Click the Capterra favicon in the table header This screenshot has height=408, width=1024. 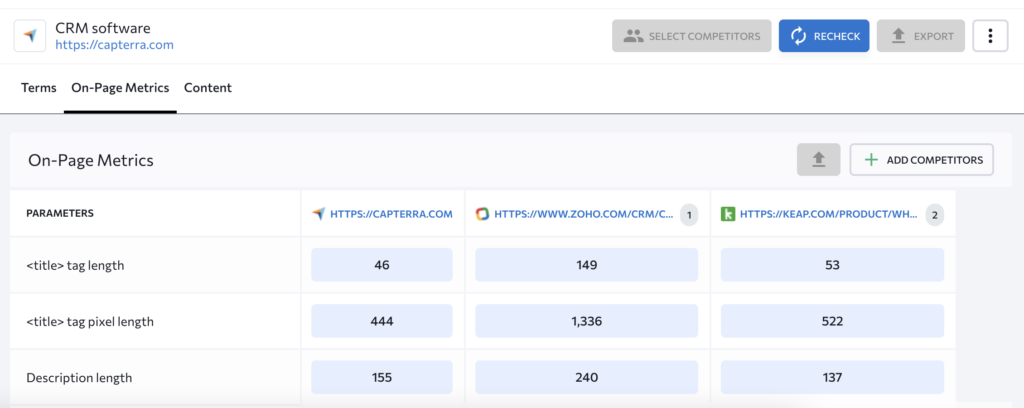click(x=318, y=213)
